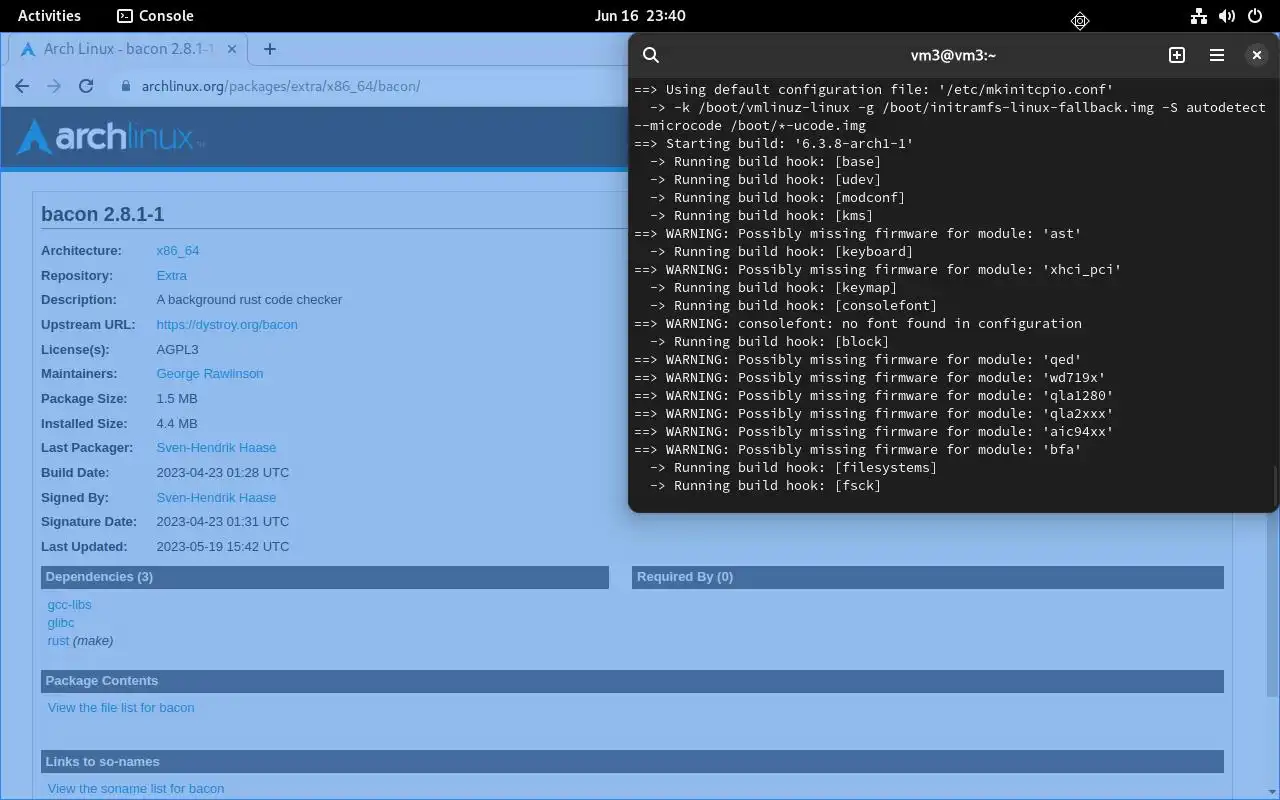Click the Build Date value 2023-04-23 01:28 UTC
1280x800 pixels.
(223, 472)
